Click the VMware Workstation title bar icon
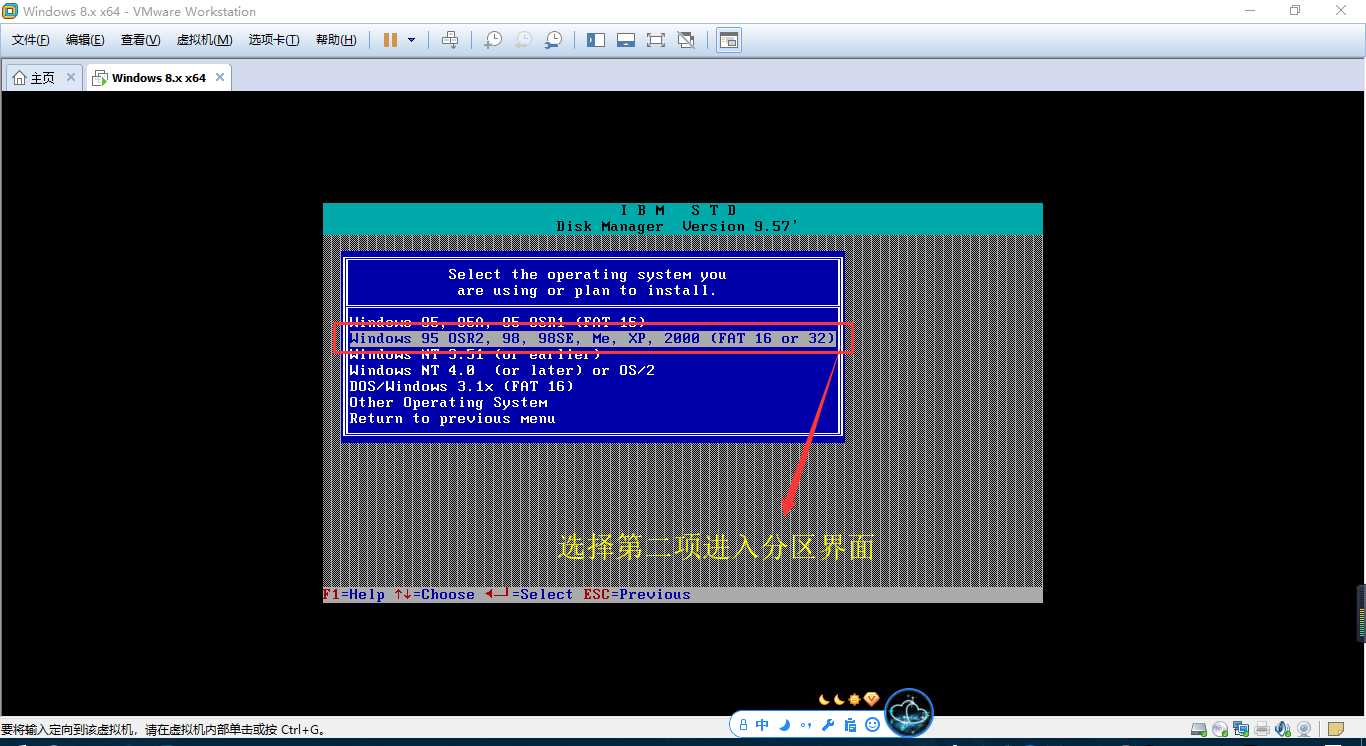Image resolution: width=1366 pixels, height=746 pixels. [10, 11]
